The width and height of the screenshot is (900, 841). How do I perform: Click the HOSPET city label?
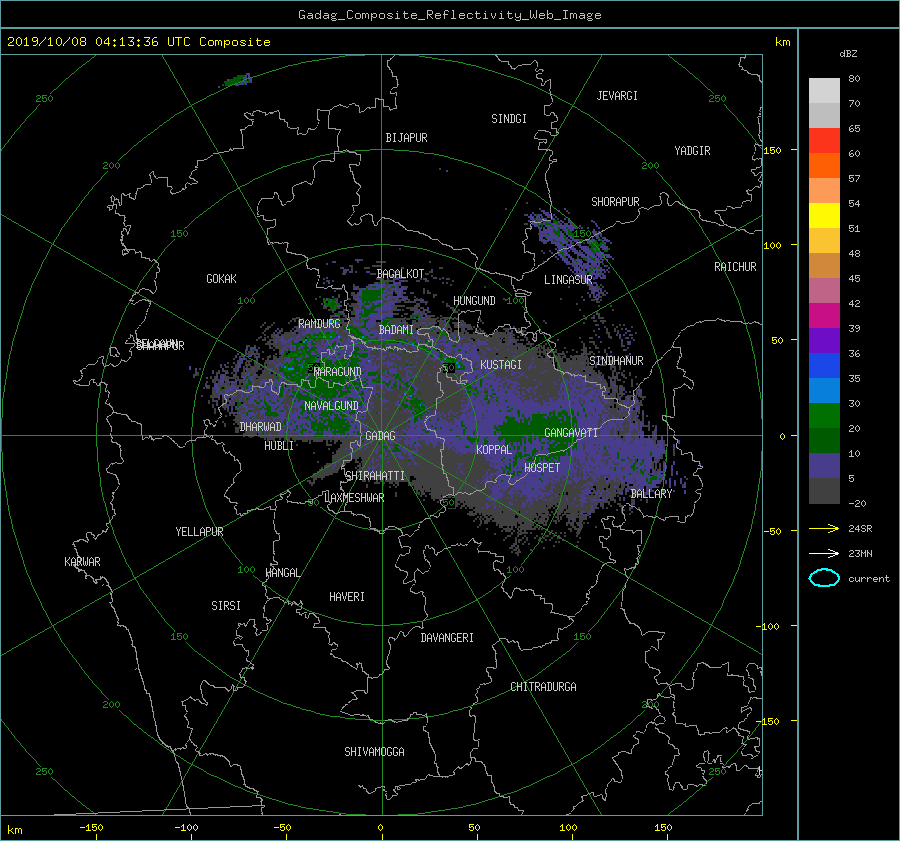pos(542,468)
